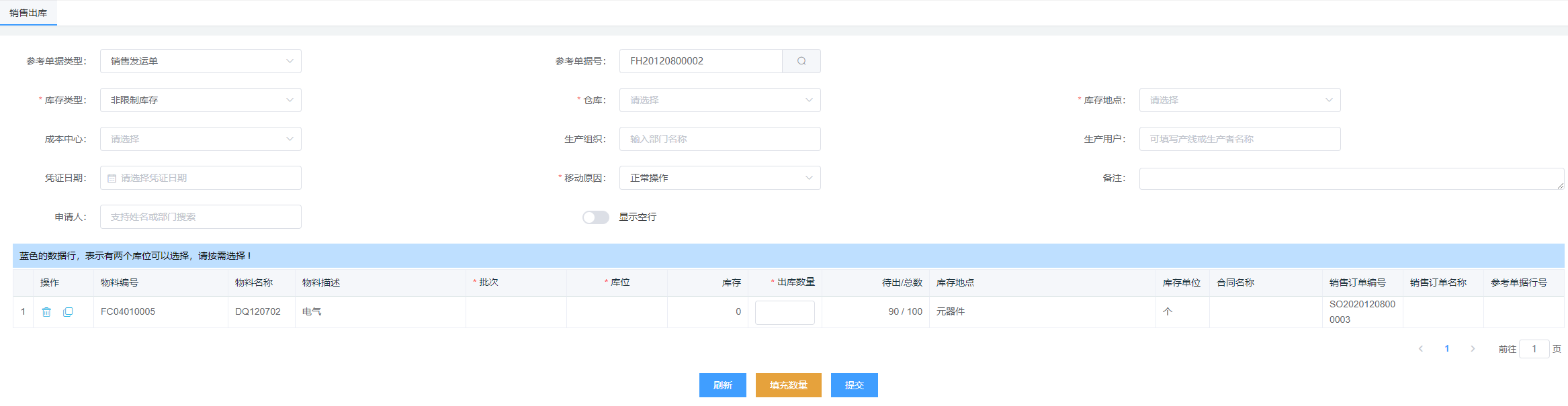The height and width of the screenshot is (406, 1568).
Task: Toggle the 显示空行 switch
Action: click(x=595, y=217)
